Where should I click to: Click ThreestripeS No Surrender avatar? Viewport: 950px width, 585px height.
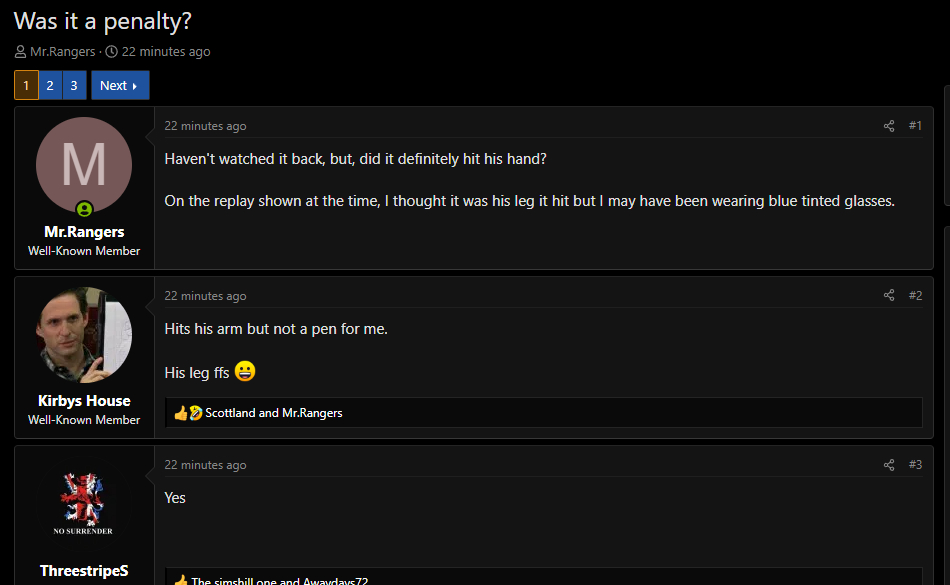[84, 504]
